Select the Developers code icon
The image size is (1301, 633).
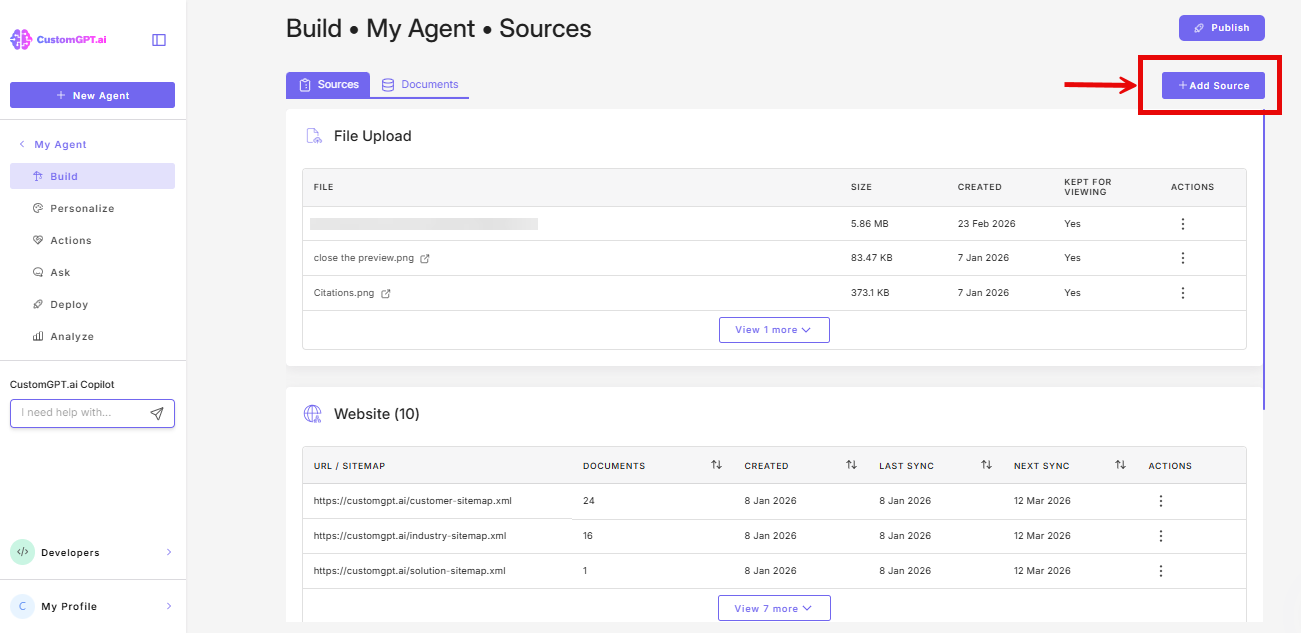coord(21,552)
